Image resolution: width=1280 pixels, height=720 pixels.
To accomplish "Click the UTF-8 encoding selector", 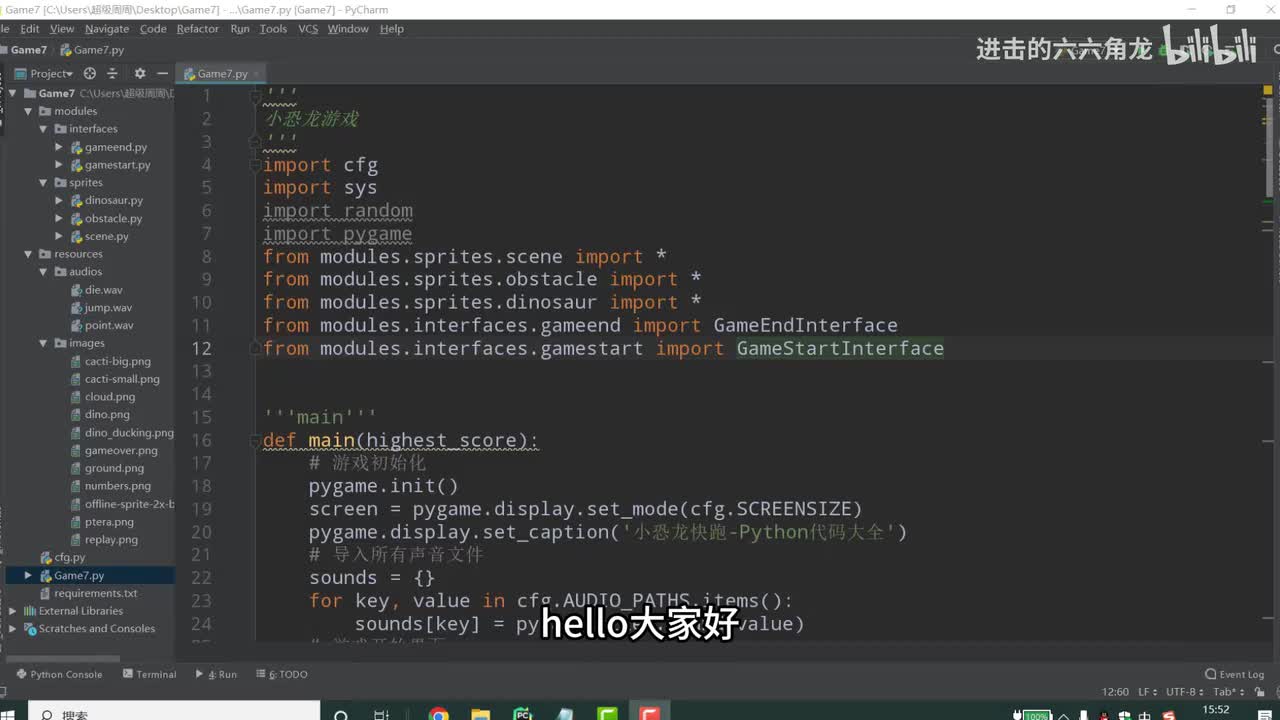I will pos(1183,692).
